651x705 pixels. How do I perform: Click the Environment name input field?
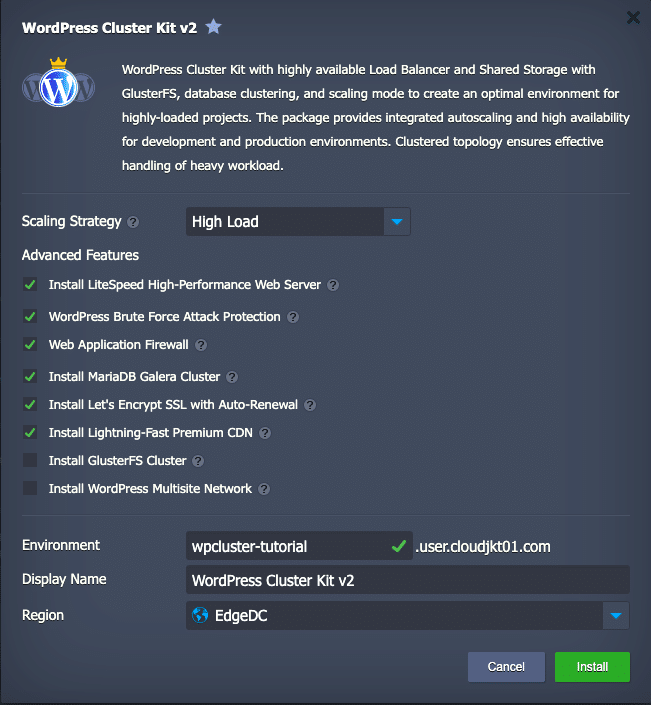[299, 546]
